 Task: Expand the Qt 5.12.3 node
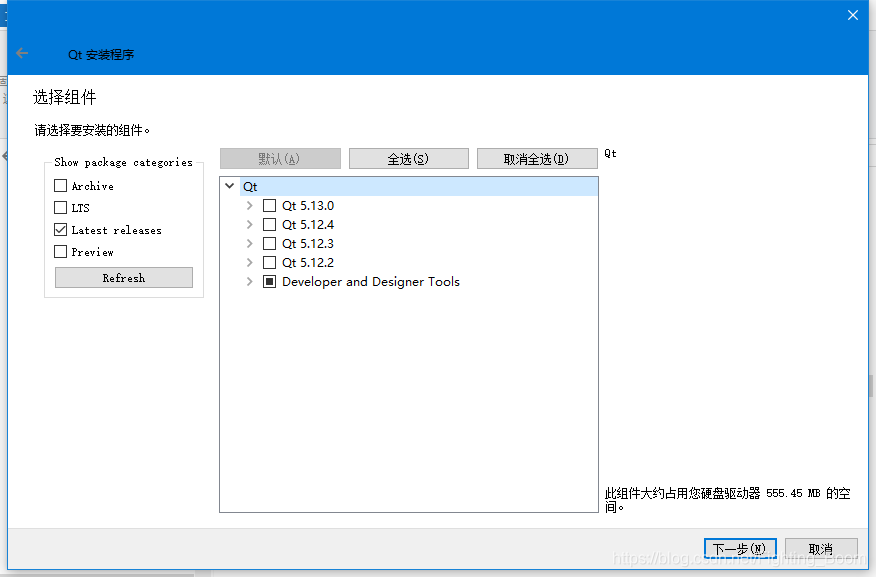tap(249, 244)
